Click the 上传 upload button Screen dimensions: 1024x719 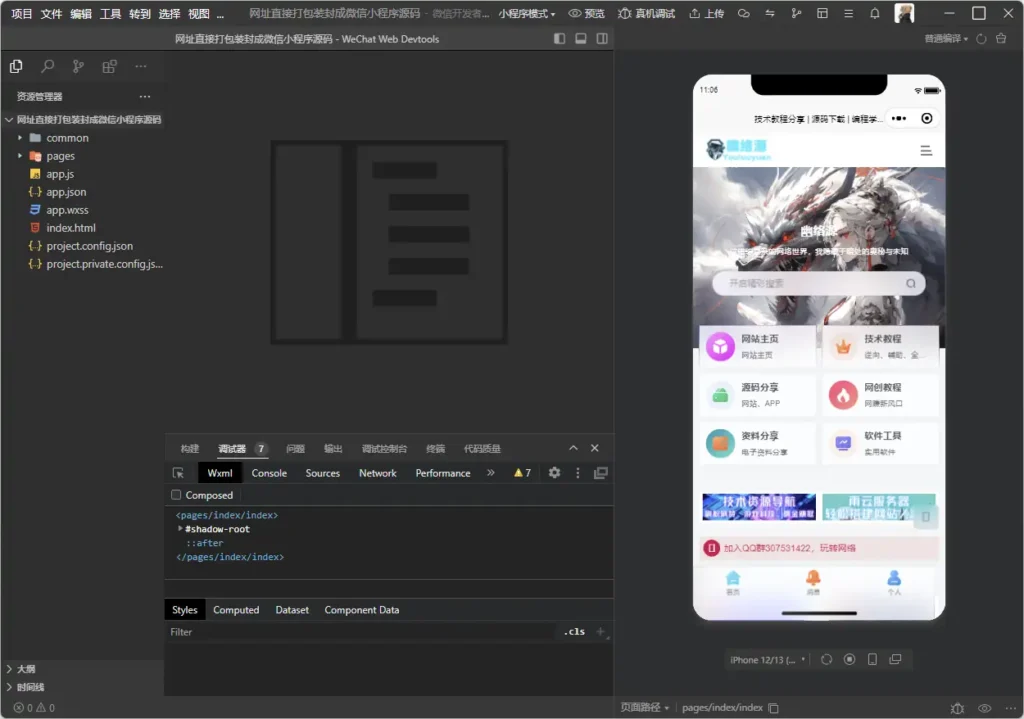(x=706, y=13)
